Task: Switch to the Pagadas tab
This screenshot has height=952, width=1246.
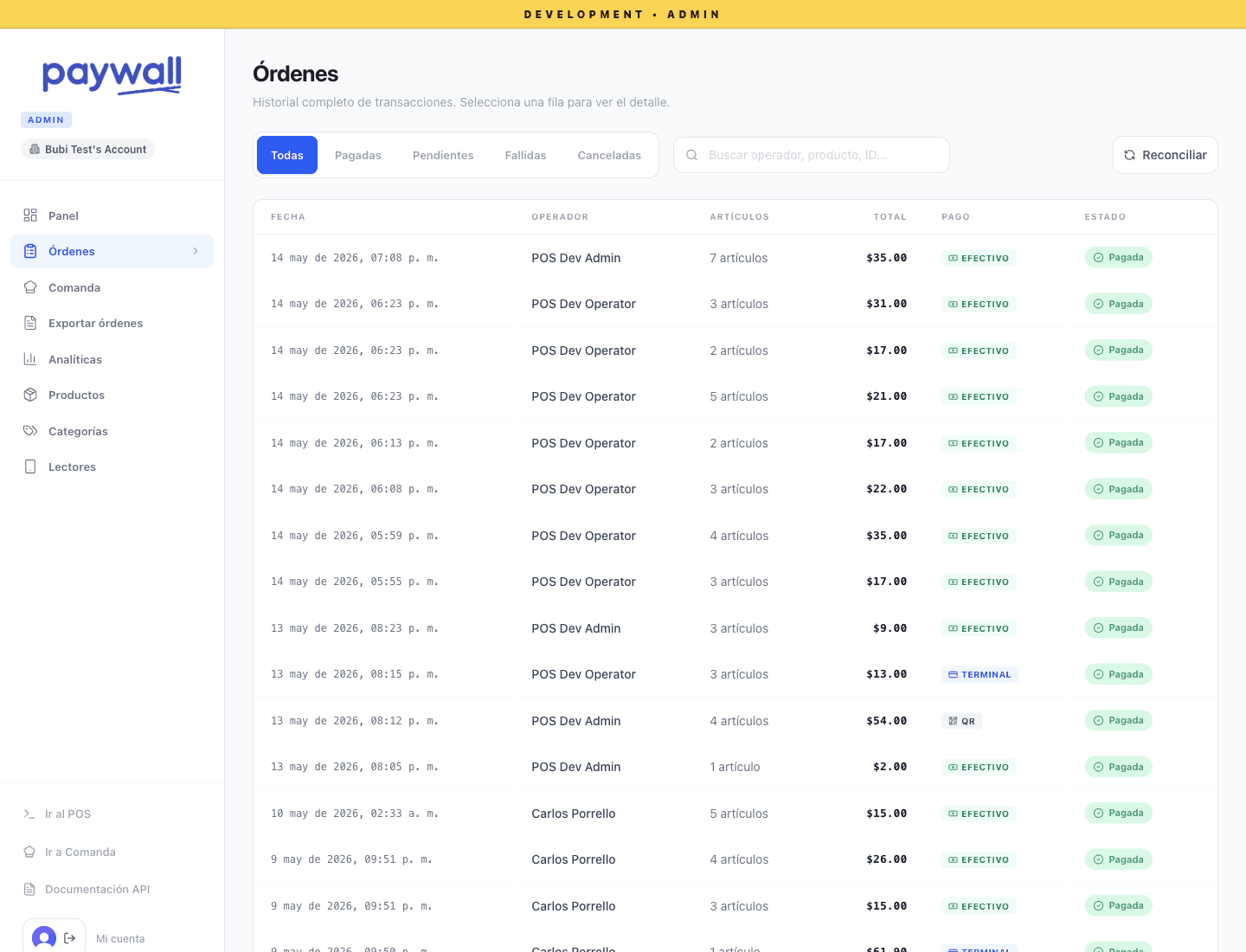Action: [358, 155]
